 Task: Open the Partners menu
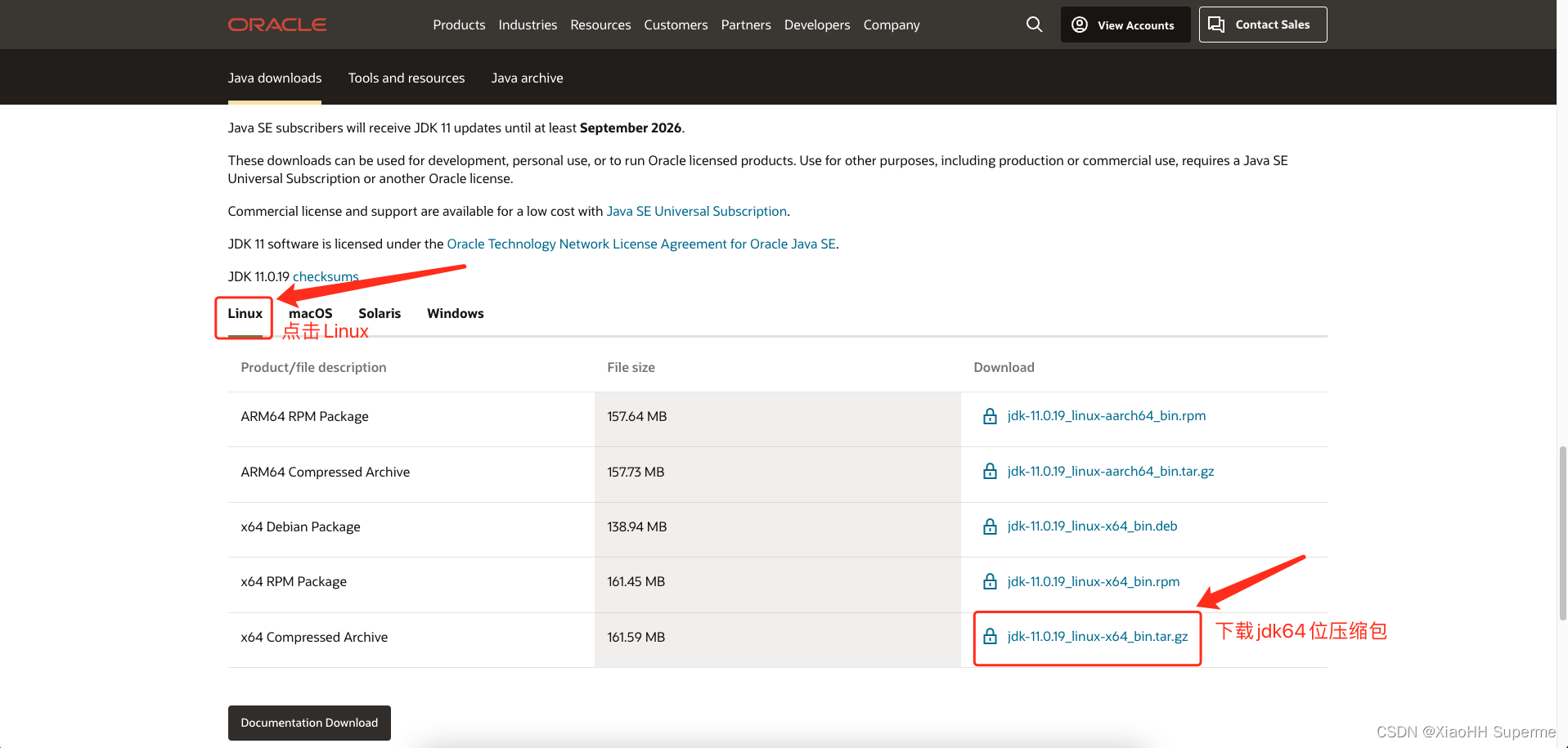pyautogui.click(x=746, y=25)
